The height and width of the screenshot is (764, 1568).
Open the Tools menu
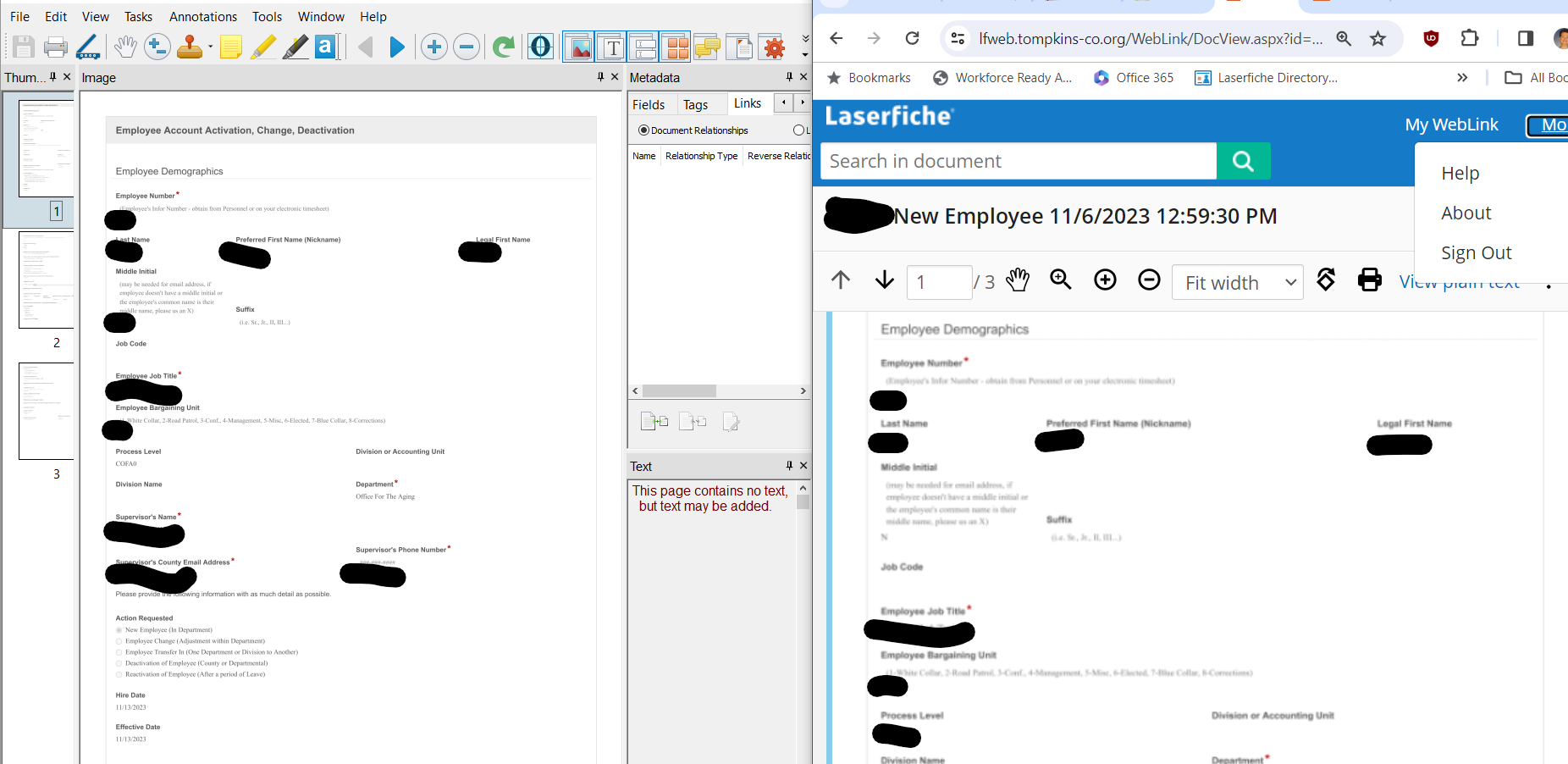pos(268,16)
